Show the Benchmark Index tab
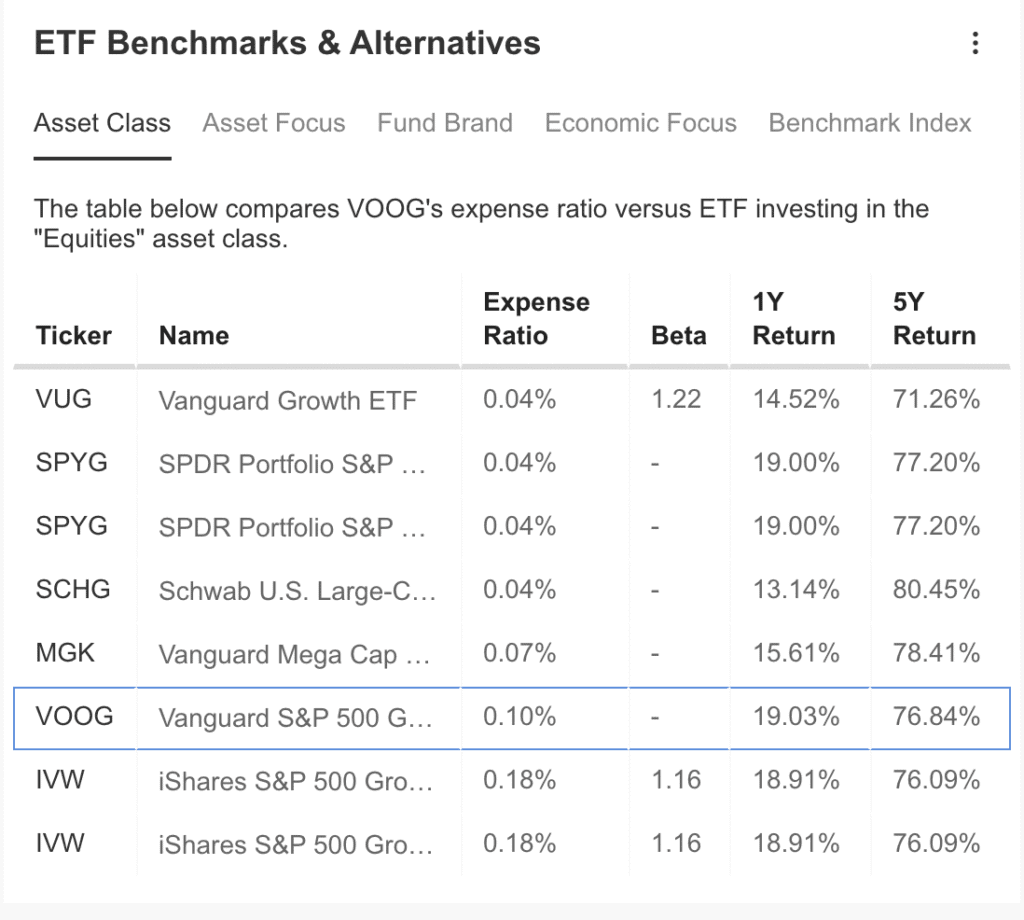1024x920 pixels. click(870, 123)
